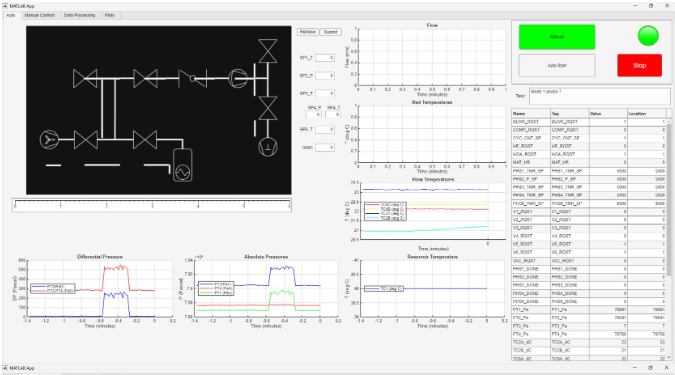Screen dimensions: 675x375
Task: Click the Bed Temperatures plot title
Action: point(432,102)
